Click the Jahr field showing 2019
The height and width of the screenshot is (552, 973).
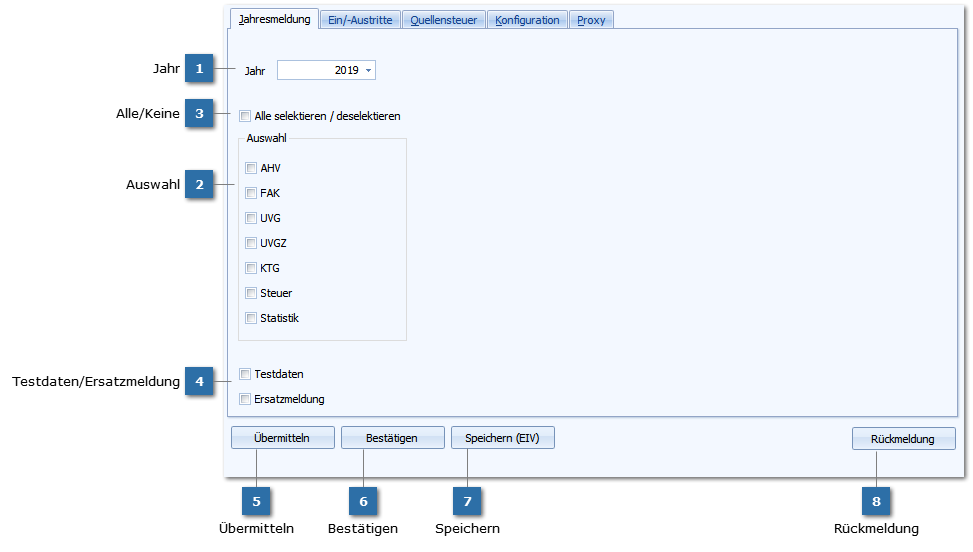pyautogui.click(x=320, y=70)
